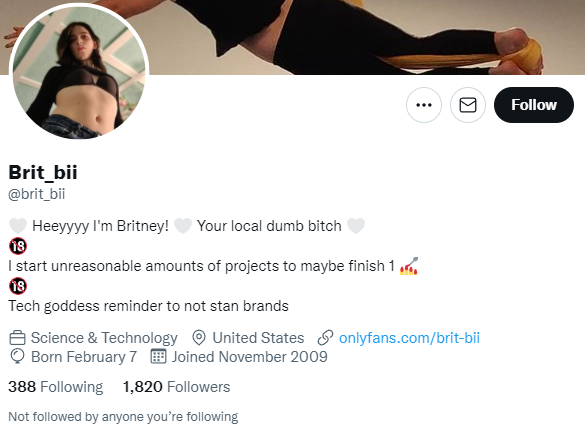Open the onlyfans.com/brit-bii link
Screen dimensions: 585x432
(x=409, y=338)
